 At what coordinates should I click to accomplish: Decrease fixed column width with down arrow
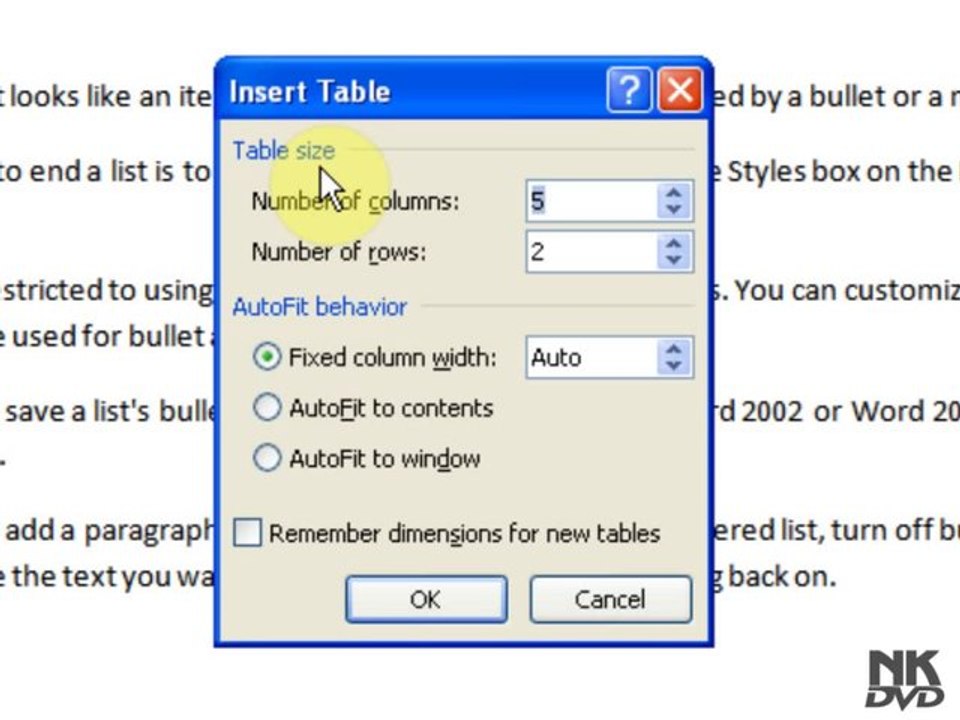tap(674, 366)
